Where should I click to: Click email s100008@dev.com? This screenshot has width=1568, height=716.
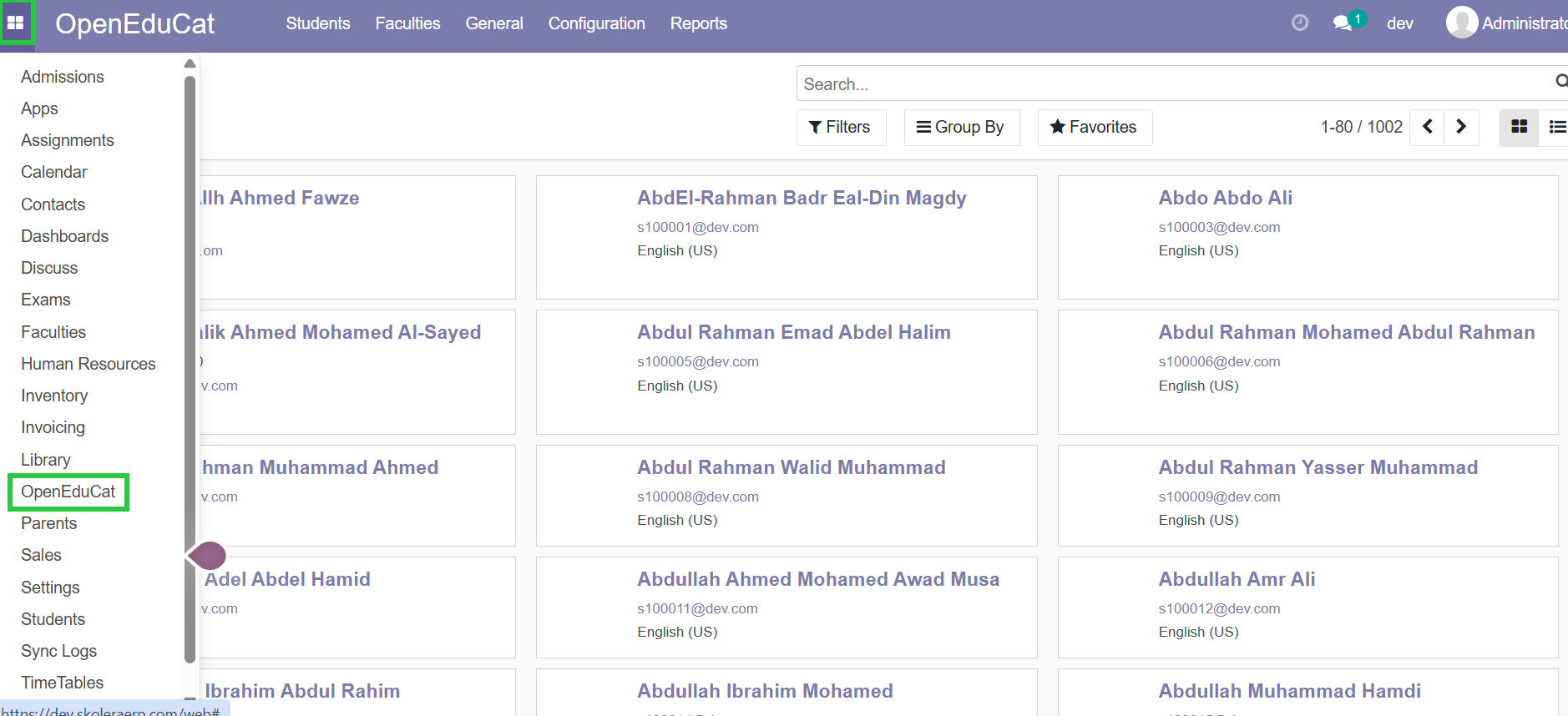click(x=698, y=497)
